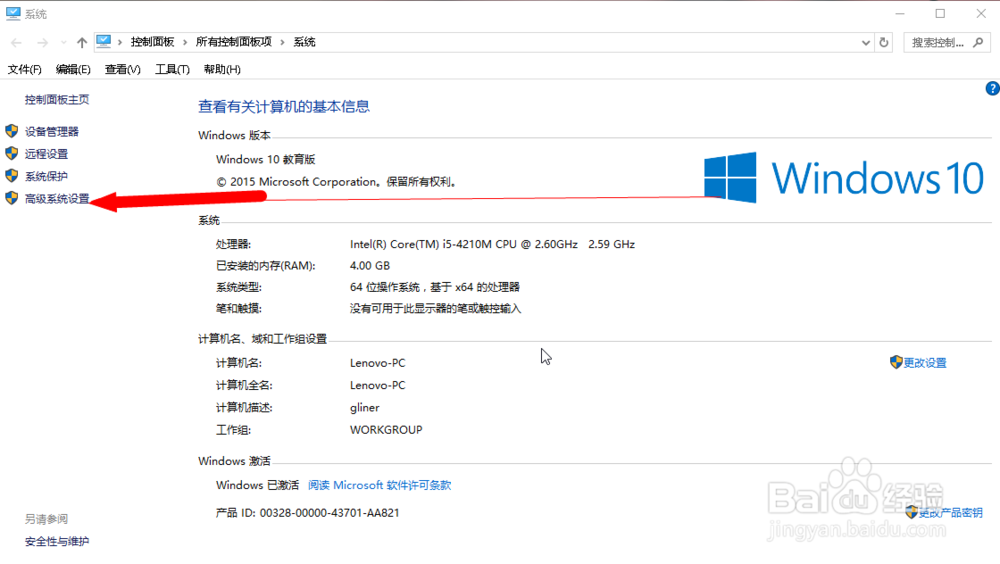Navigate up one level with Up arrow
This screenshot has height=564, width=1000.
tap(82, 42)
